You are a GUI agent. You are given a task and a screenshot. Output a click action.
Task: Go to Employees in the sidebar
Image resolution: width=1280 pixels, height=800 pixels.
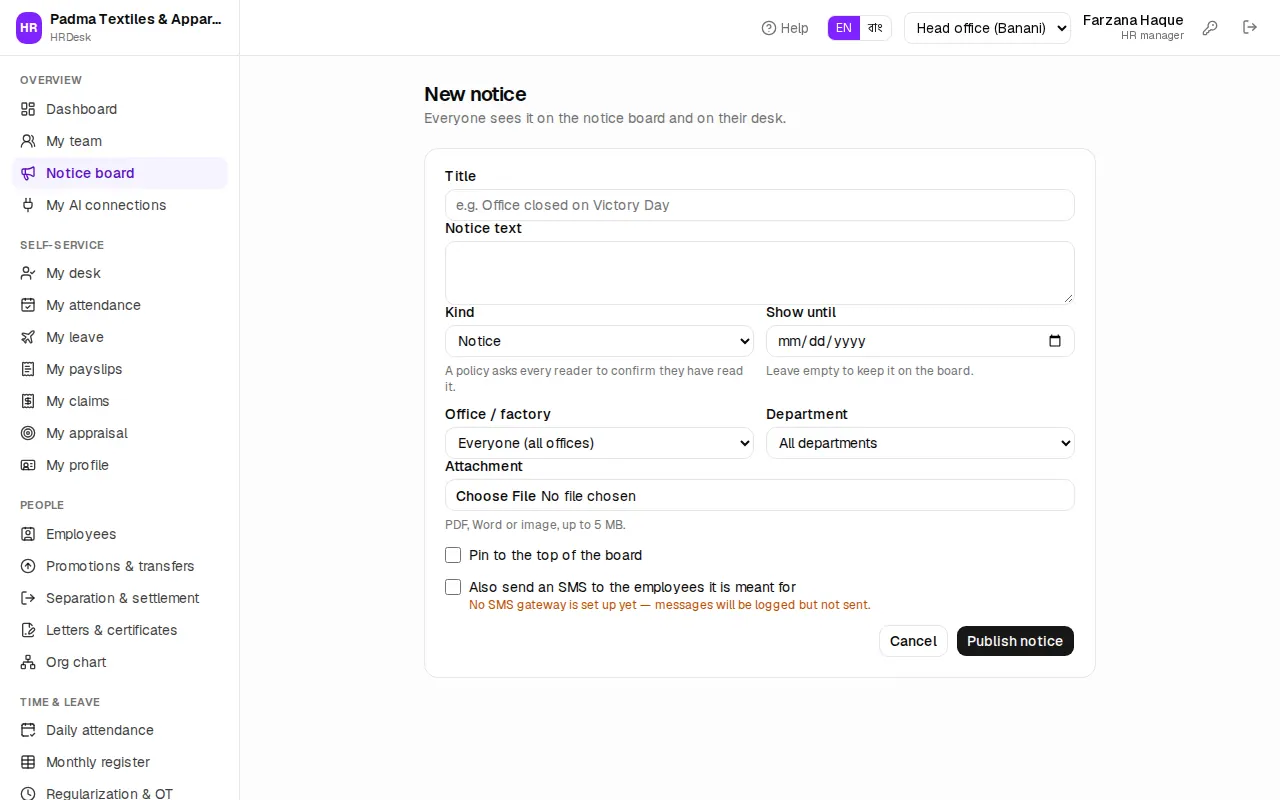point(120,534)
